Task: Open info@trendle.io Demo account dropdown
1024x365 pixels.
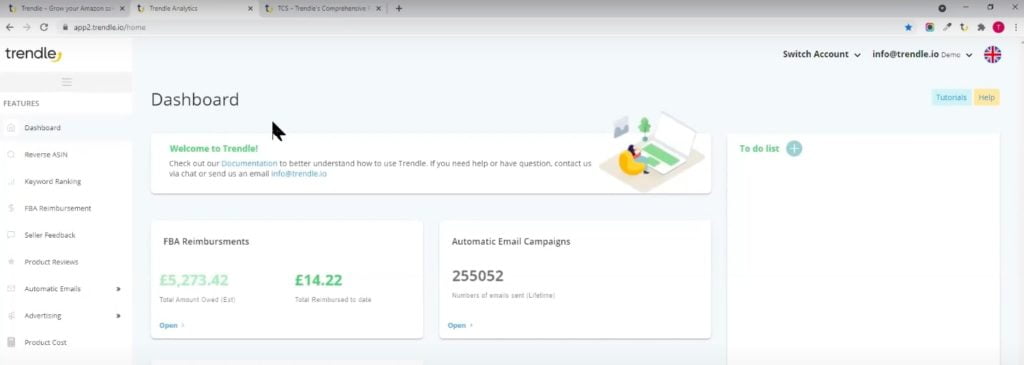Action: point(923,55)
